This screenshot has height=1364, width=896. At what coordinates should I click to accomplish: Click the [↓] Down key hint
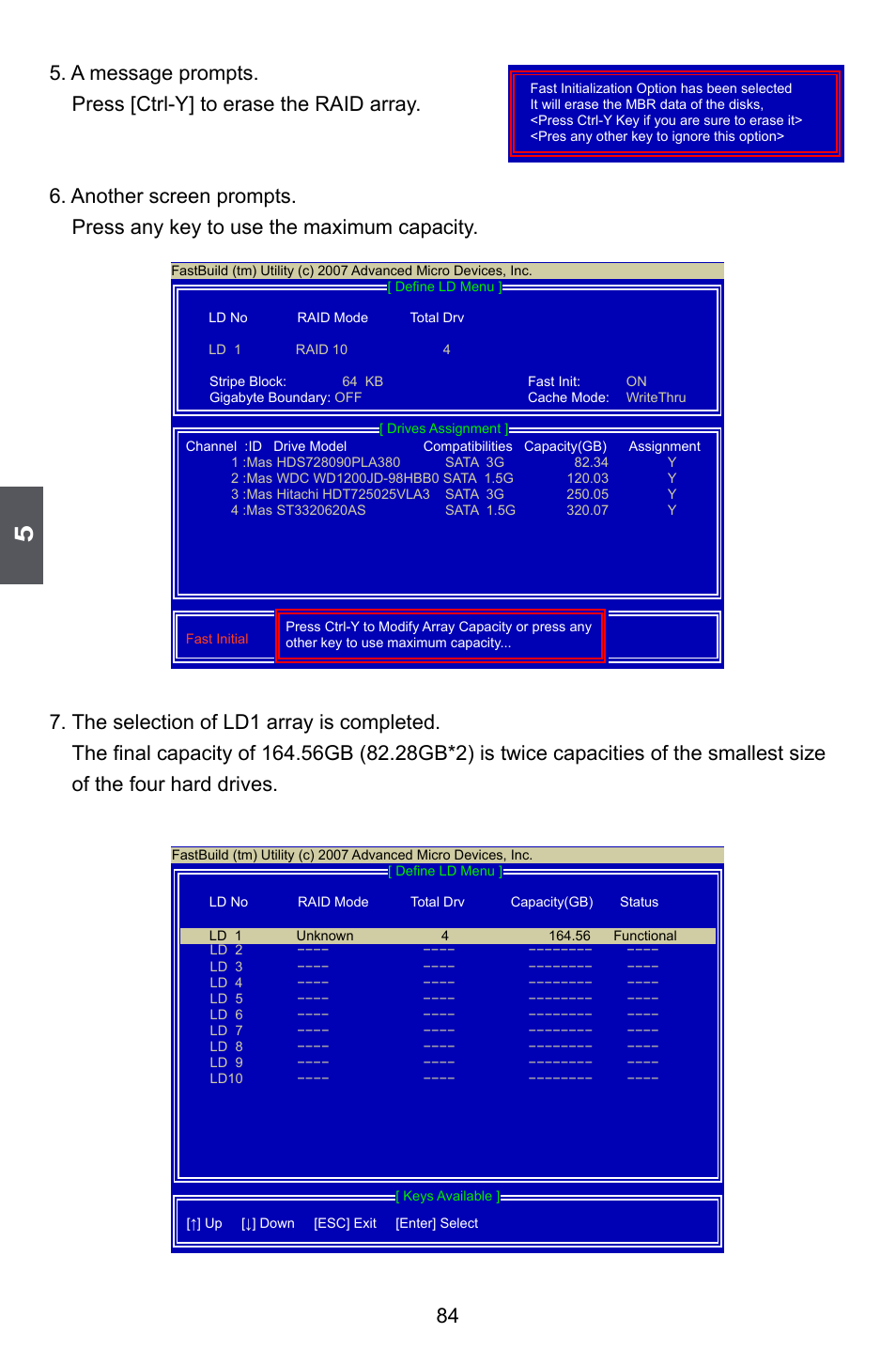tap(268, 1223)
